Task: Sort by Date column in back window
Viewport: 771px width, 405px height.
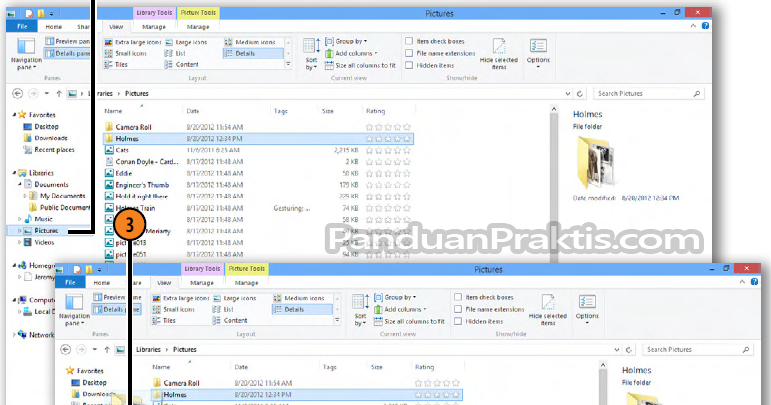Action: tap(193, 111)
